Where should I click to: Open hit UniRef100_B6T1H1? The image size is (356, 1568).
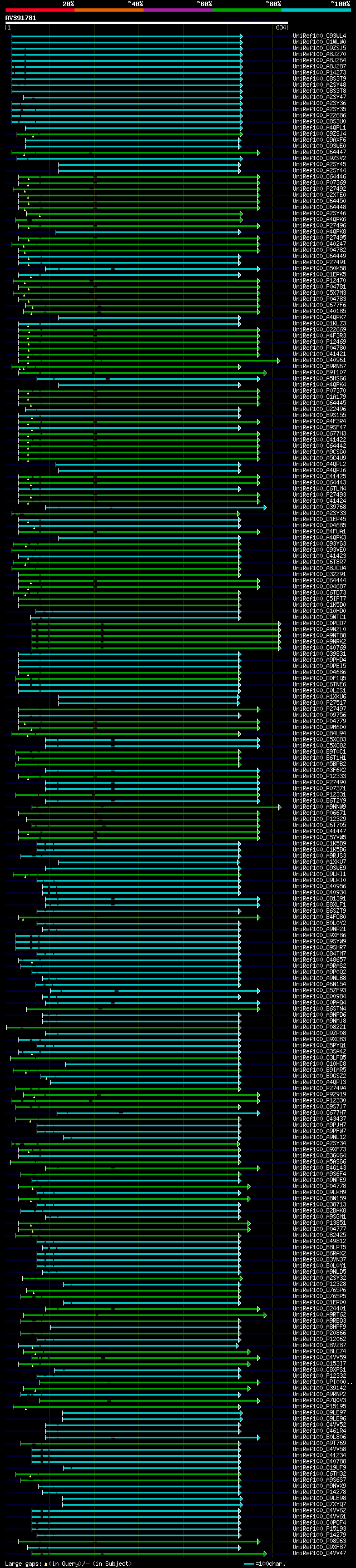point(319,758)
